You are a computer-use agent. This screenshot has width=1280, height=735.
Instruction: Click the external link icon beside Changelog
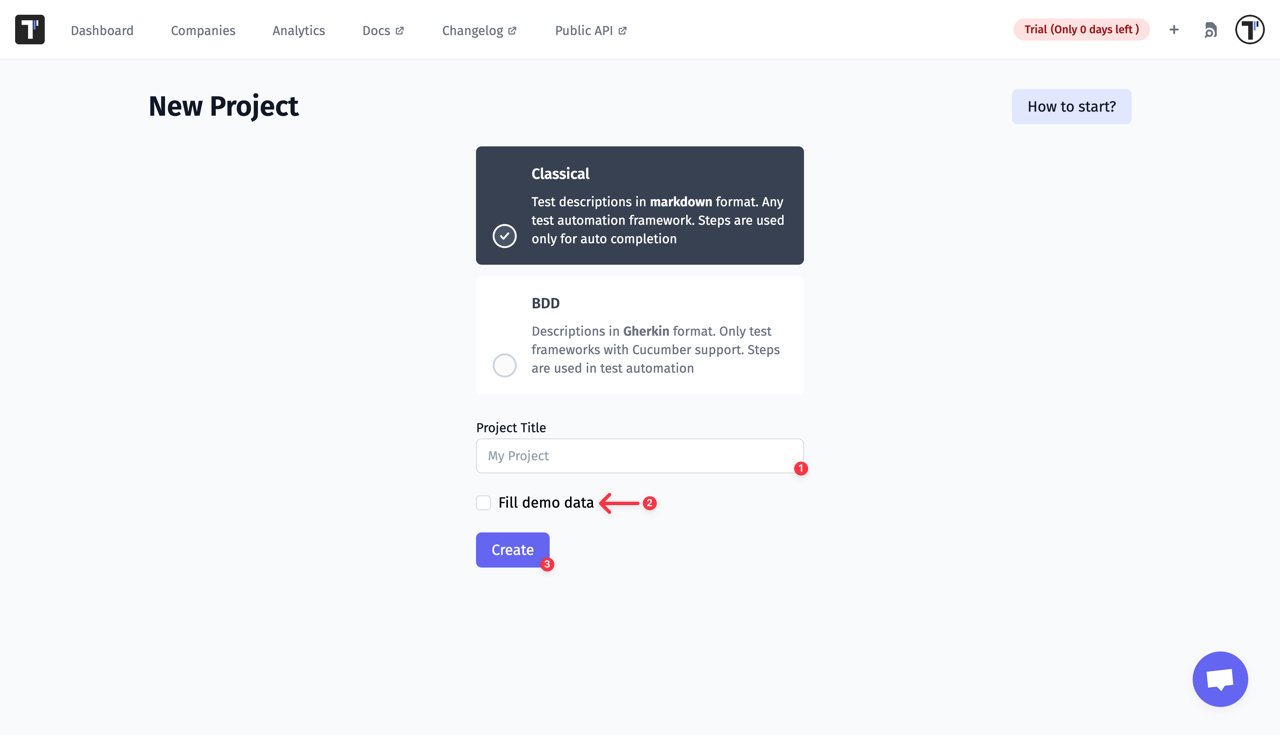(x=512, y=30)
